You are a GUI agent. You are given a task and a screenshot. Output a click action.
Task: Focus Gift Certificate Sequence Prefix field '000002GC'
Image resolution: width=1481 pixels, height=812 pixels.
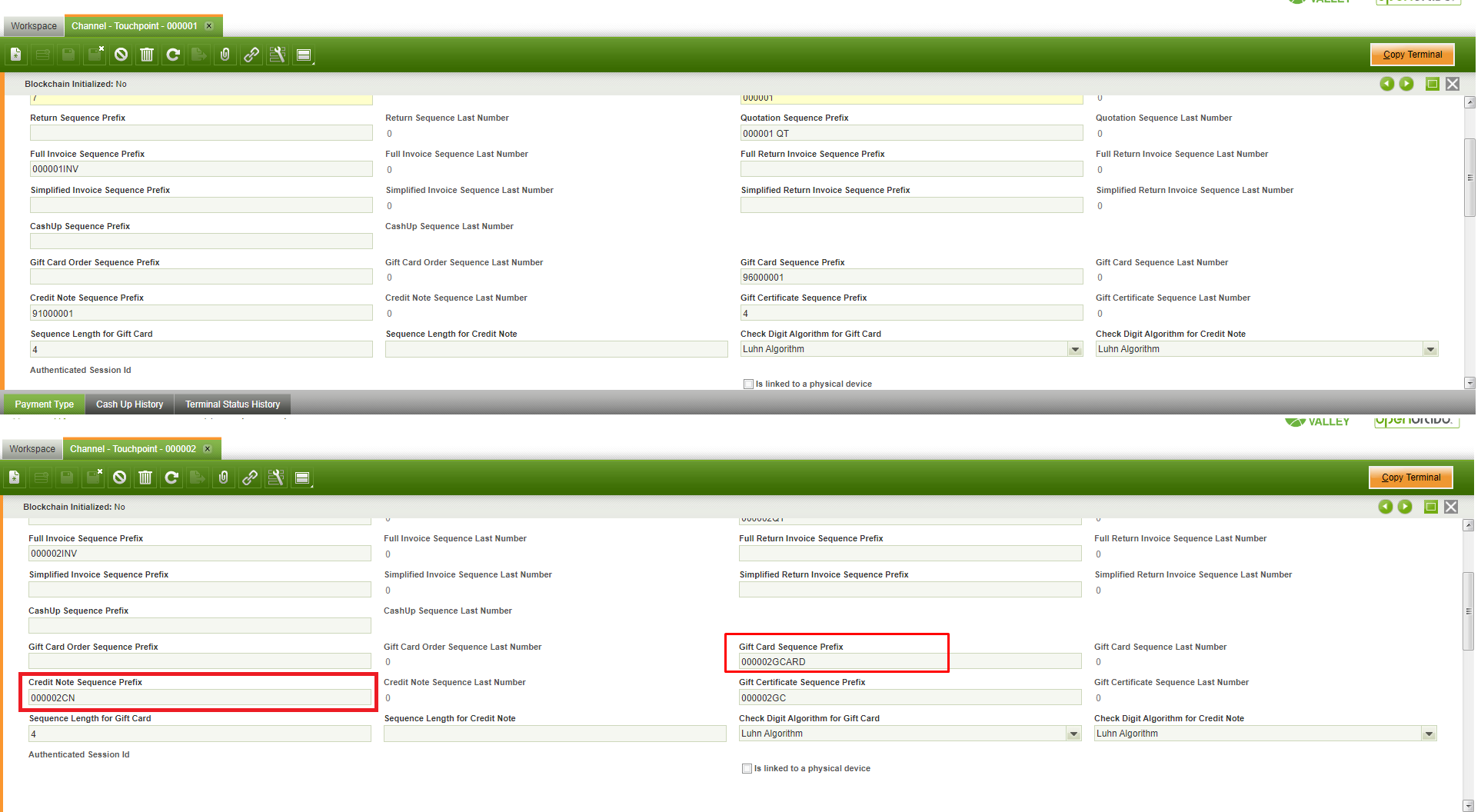point(910,698)
